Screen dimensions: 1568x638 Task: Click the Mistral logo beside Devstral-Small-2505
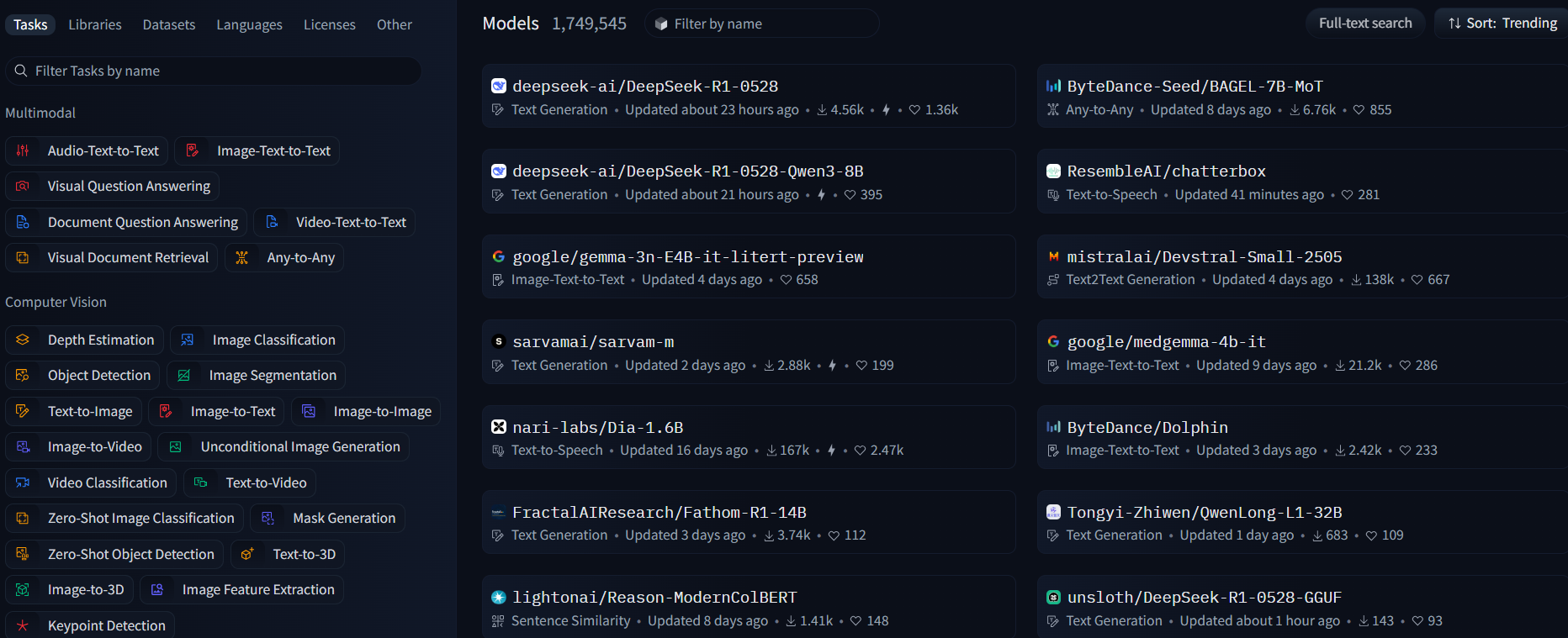(x=1053, y=256)
